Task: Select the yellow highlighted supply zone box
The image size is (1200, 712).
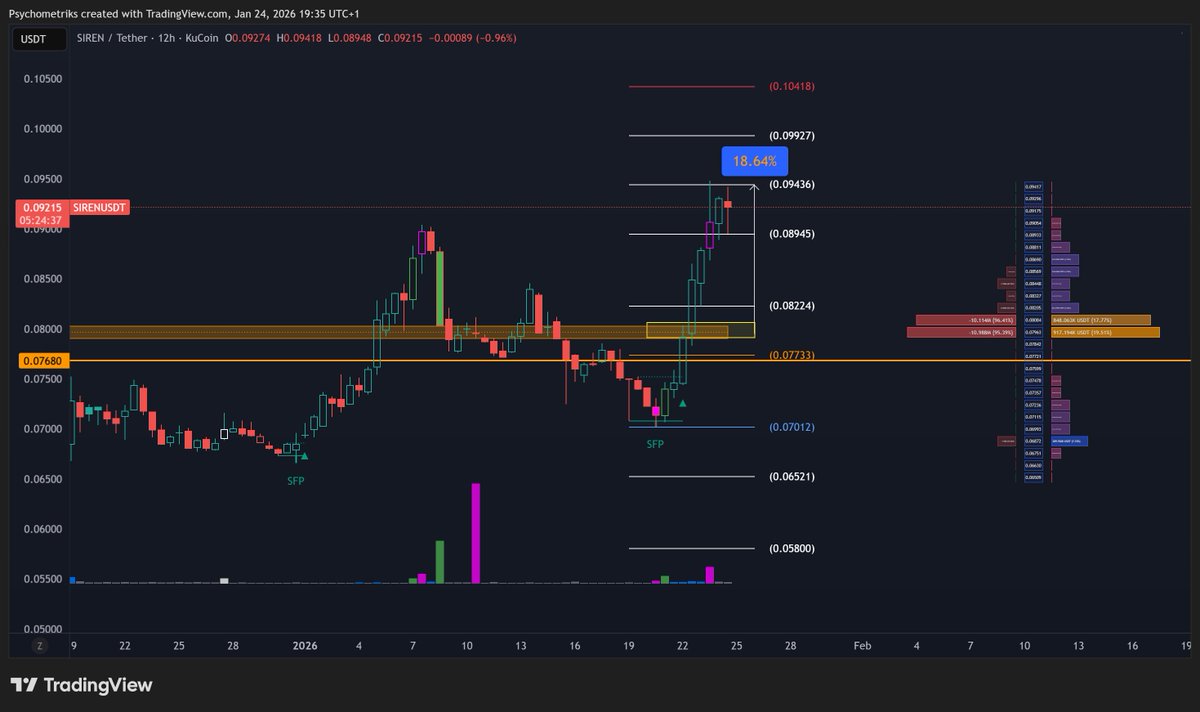Action: (700, 329)
